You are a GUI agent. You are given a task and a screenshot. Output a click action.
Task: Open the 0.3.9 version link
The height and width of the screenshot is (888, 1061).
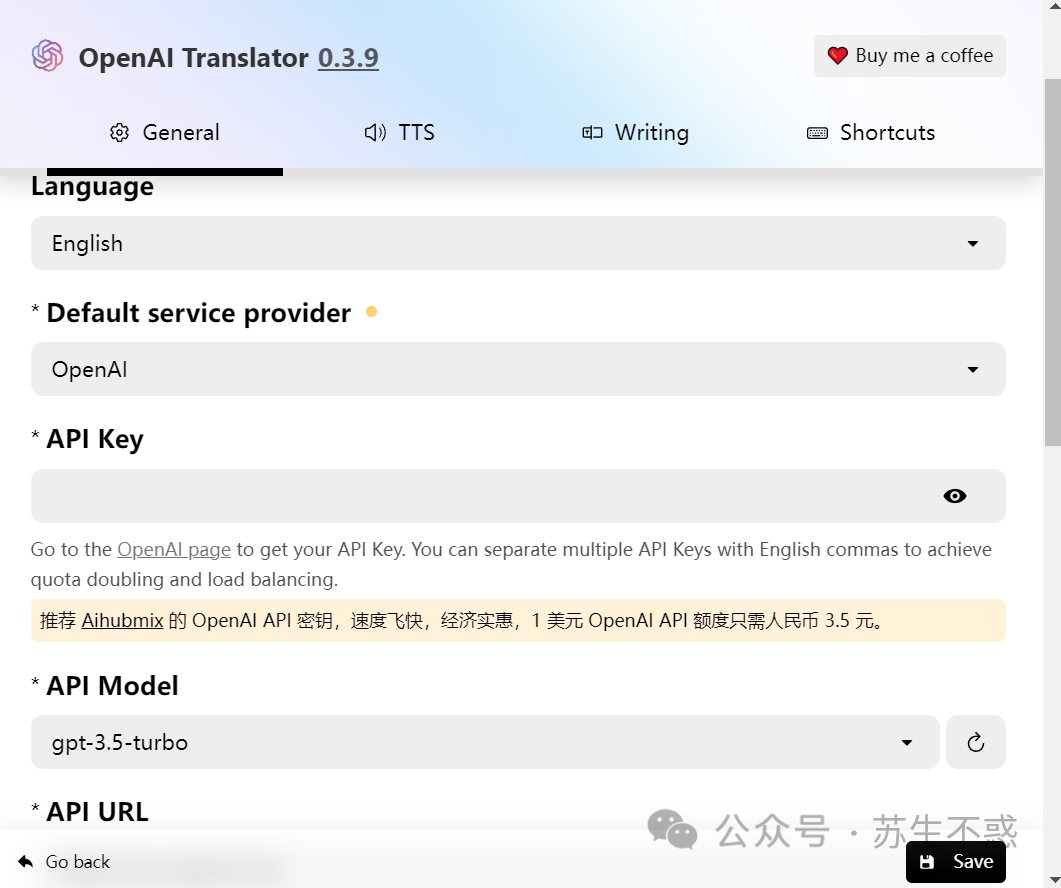348,58
